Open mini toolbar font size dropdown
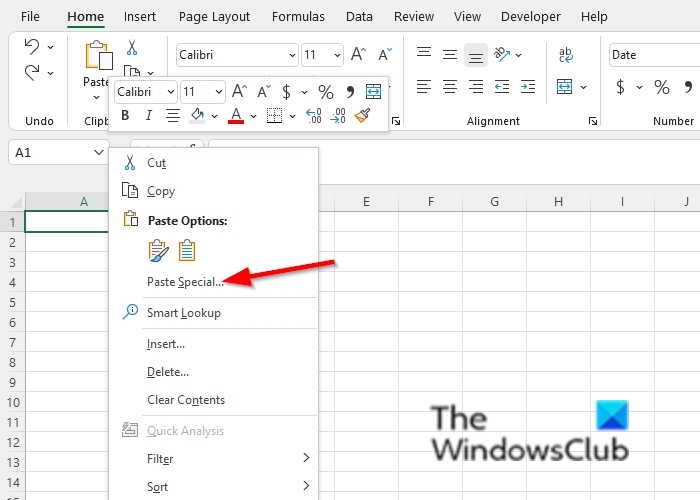Screen dimensions: 700x500 tap(218, 92)
